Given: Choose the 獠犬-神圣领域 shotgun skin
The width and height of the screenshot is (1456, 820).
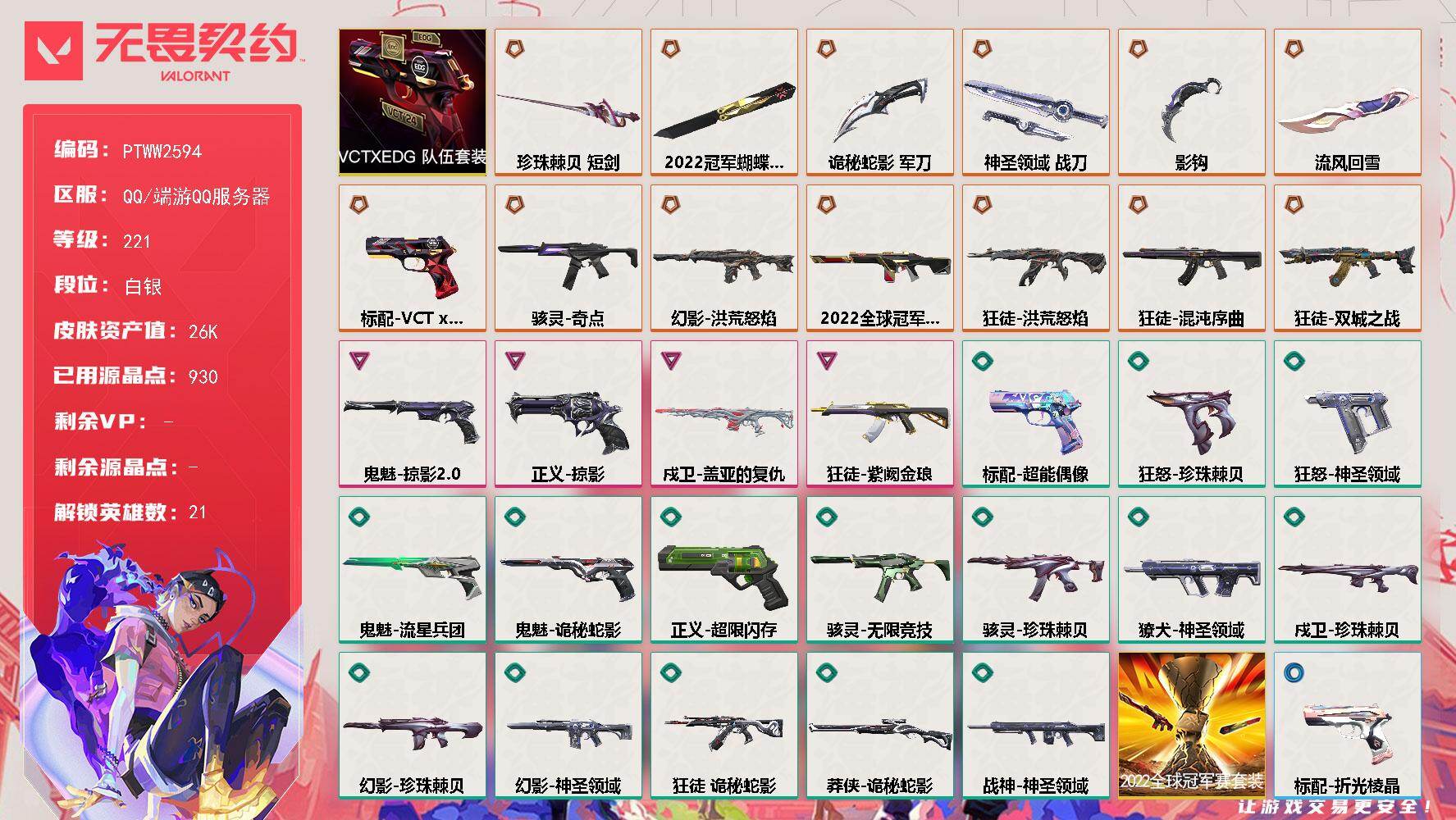Looking at the screenshot, I should click(x=1192, y=570).
